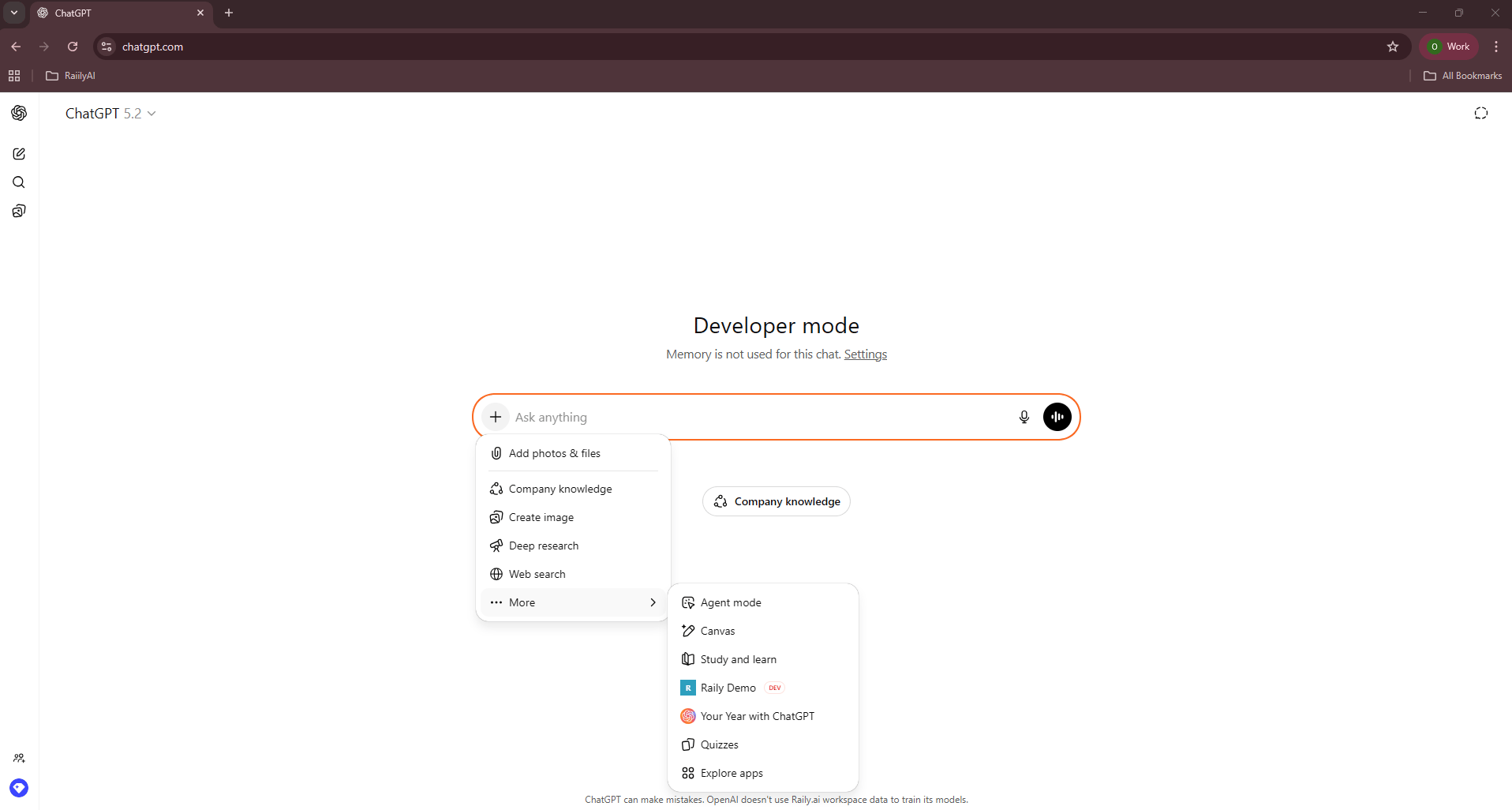Select the Raily Demo app
The image size is (1512, 810).
click(763, 688)
